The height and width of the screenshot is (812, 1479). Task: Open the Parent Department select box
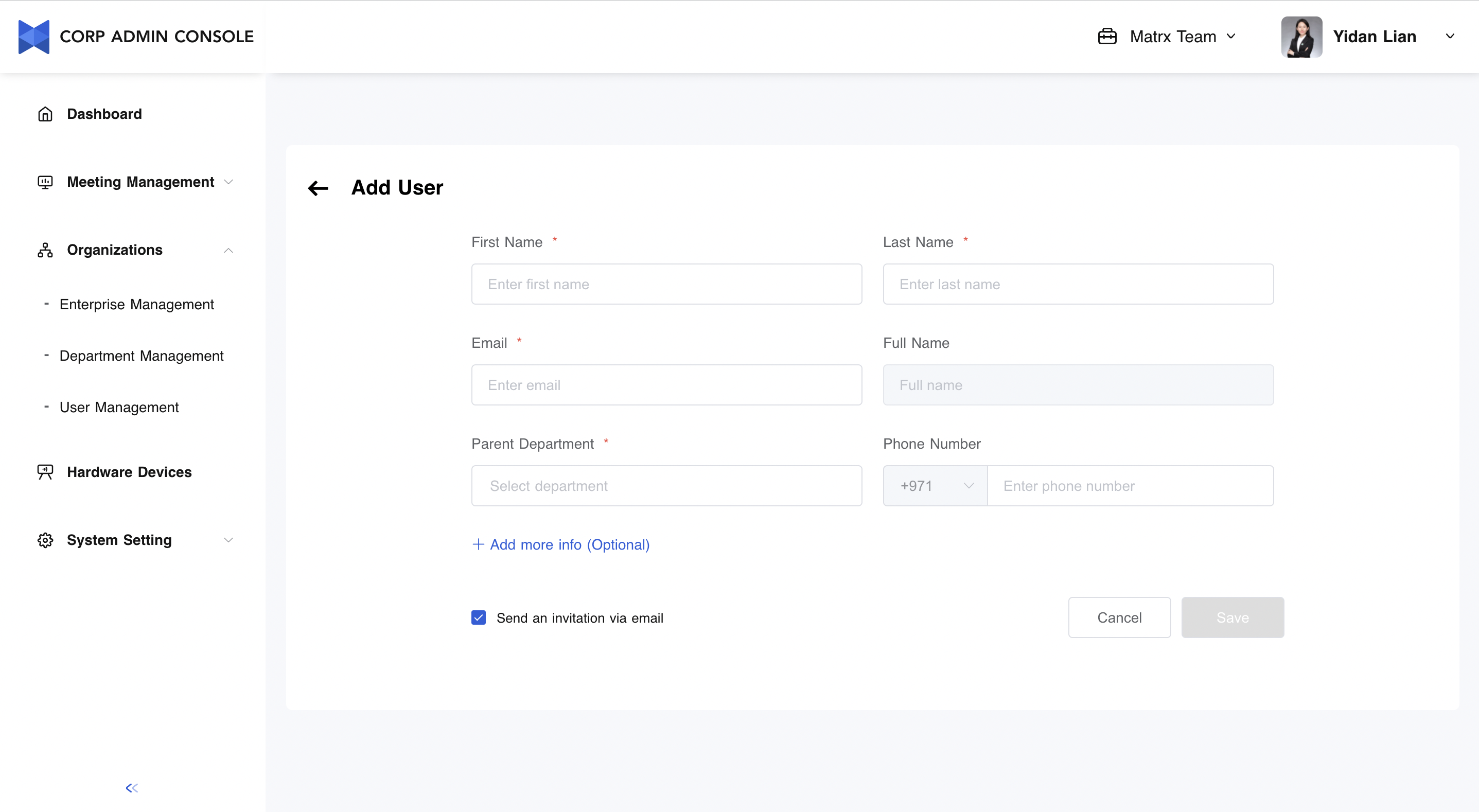[666, 486]
